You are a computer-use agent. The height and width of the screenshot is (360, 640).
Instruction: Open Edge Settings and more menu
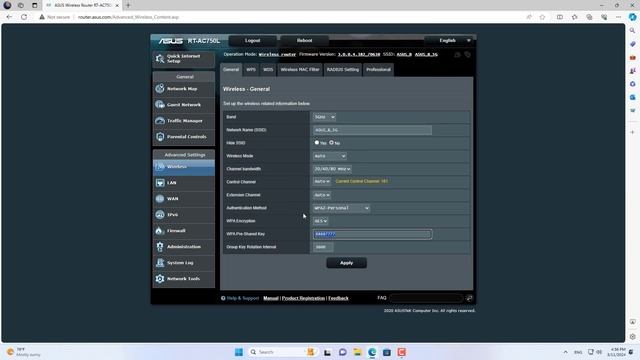coord(618,17)
